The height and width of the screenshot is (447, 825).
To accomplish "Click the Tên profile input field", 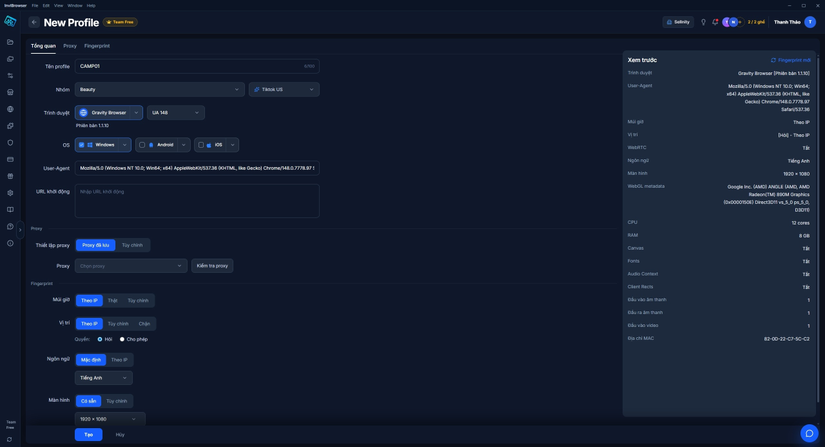I will 197,66.
